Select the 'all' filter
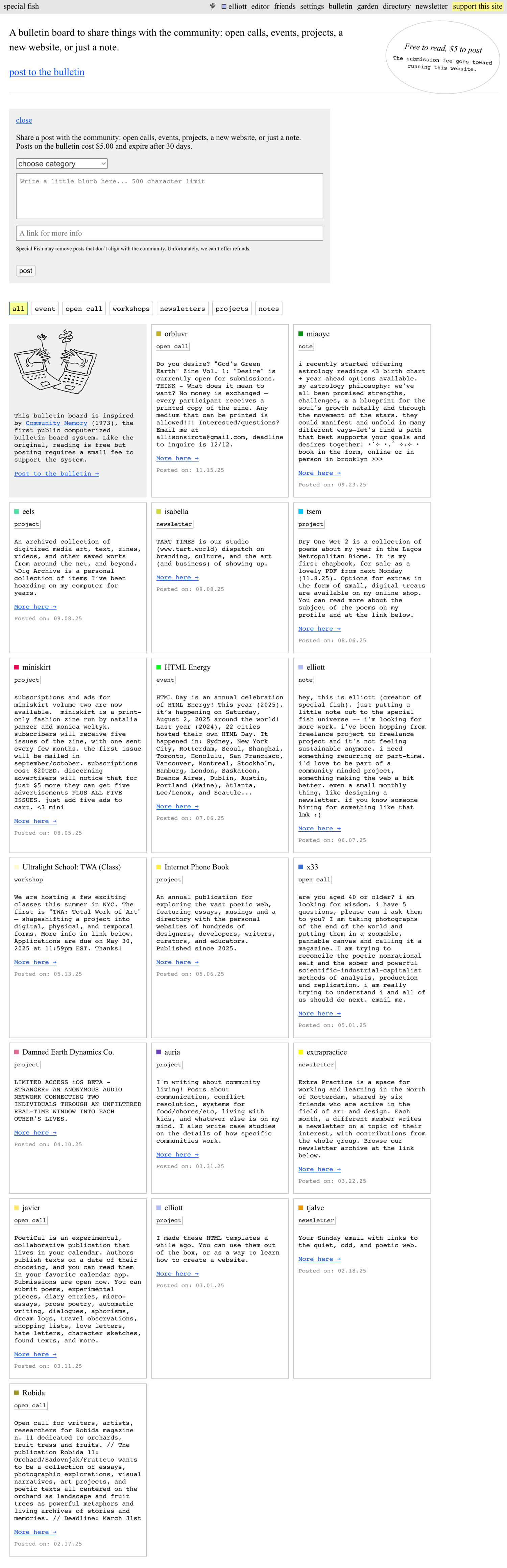The width and height of the screenshot is (507, 1568). [18, 309]
